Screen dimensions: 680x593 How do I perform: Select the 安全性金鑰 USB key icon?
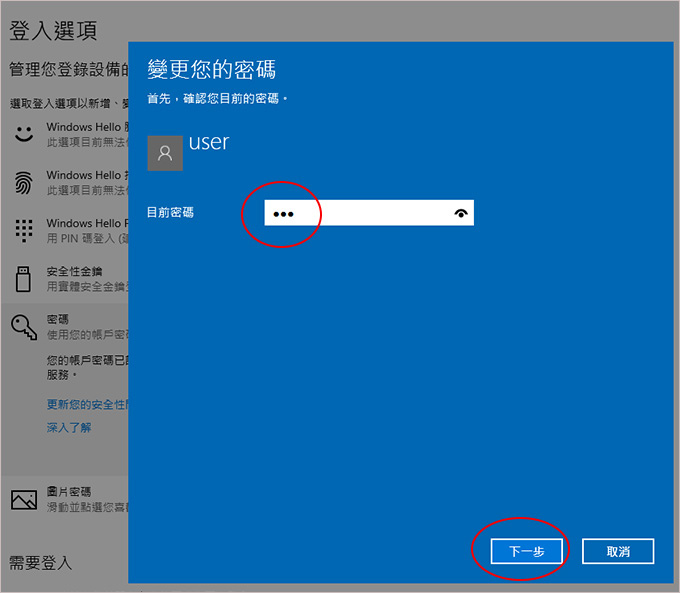click(23, 279)
